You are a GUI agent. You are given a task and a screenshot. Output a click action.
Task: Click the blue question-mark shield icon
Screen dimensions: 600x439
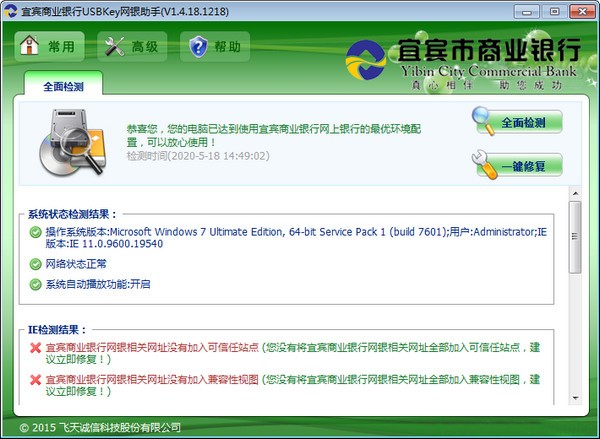(x=199, y=47)
